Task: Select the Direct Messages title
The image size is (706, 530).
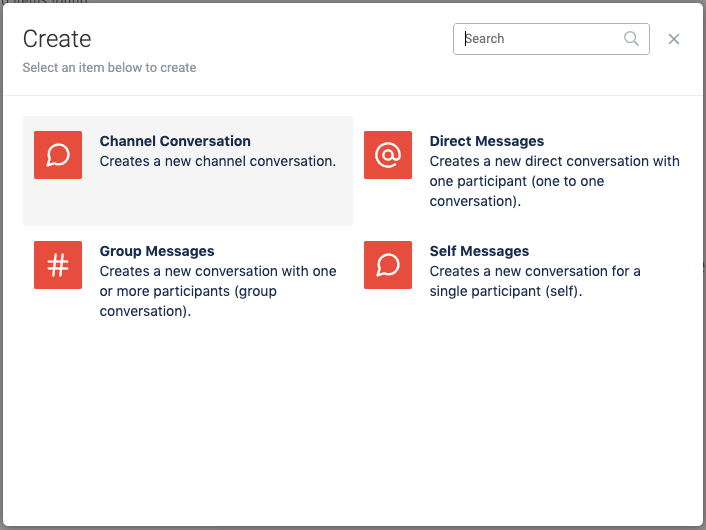Action: pos(486,141)
